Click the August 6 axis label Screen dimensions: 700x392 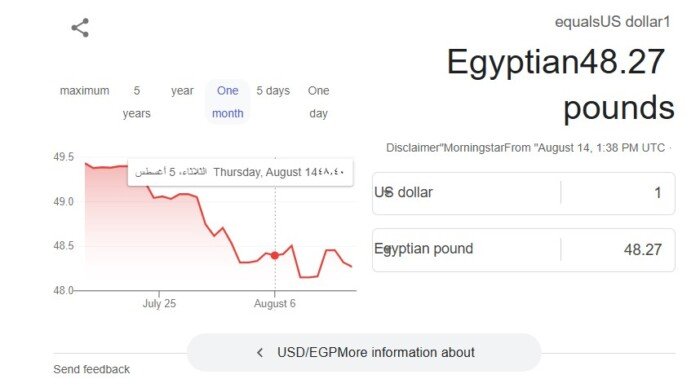[275, 304]
